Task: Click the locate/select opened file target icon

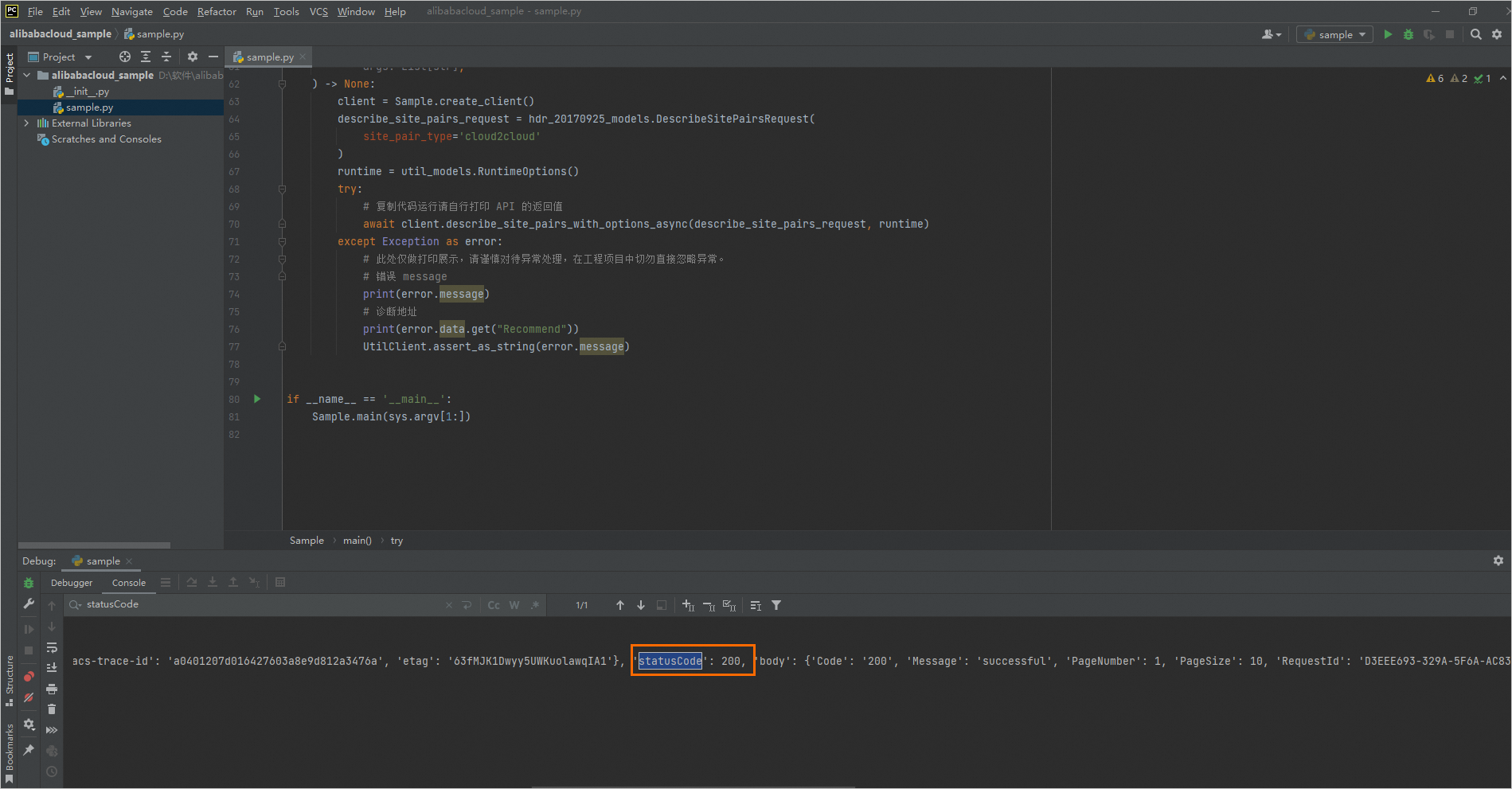Action: [125, 57]
